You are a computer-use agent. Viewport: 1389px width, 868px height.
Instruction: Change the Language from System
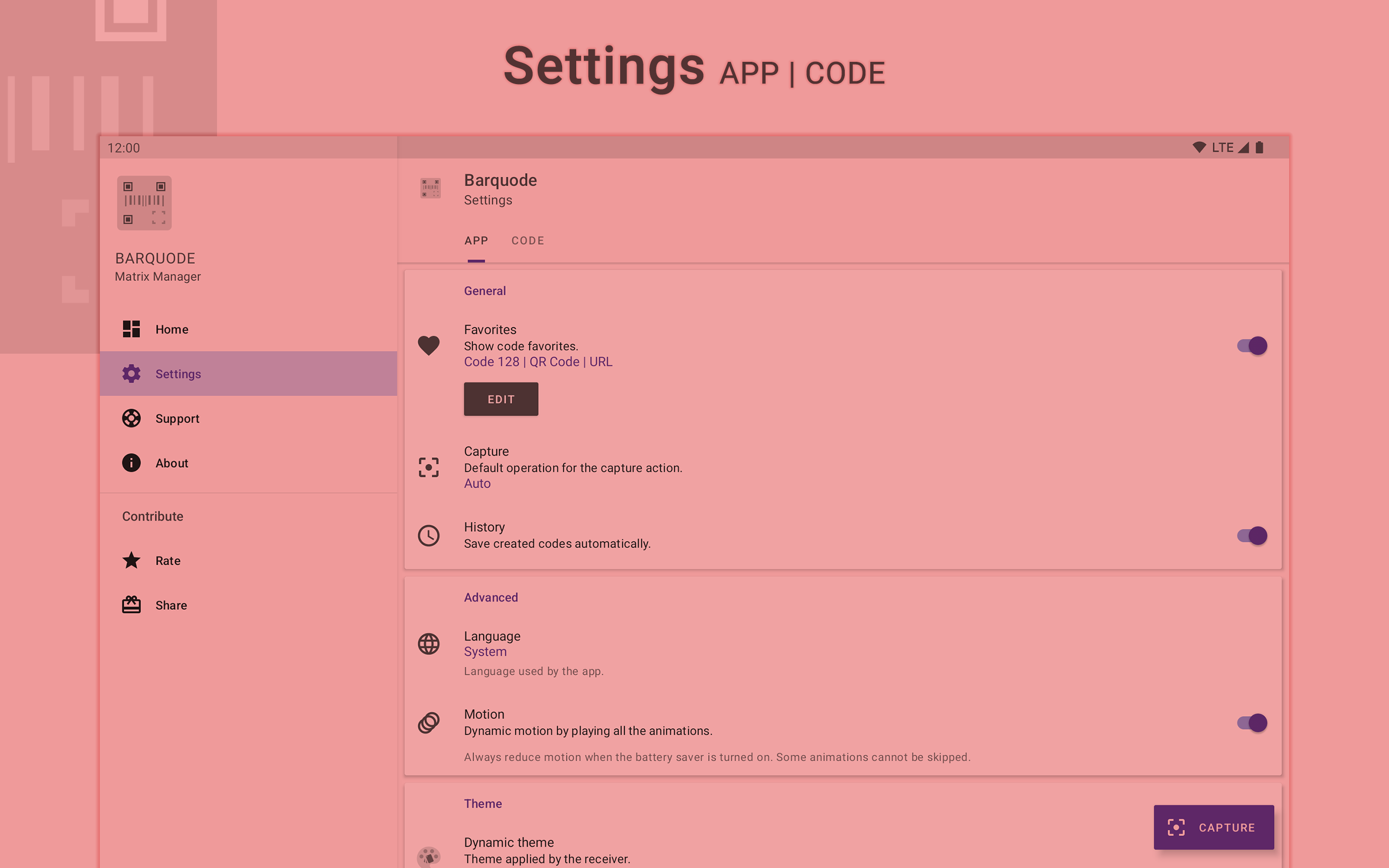[485, 652]
